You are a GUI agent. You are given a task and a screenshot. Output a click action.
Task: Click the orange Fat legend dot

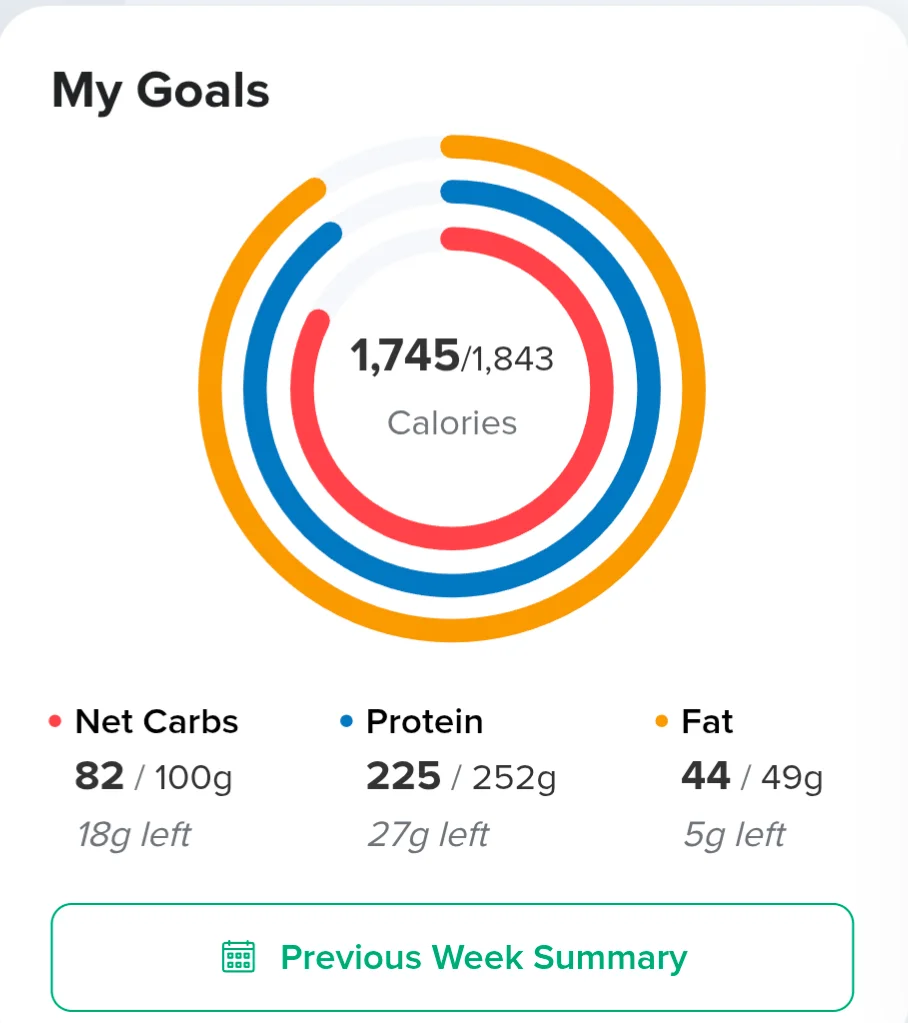point(661,721)
